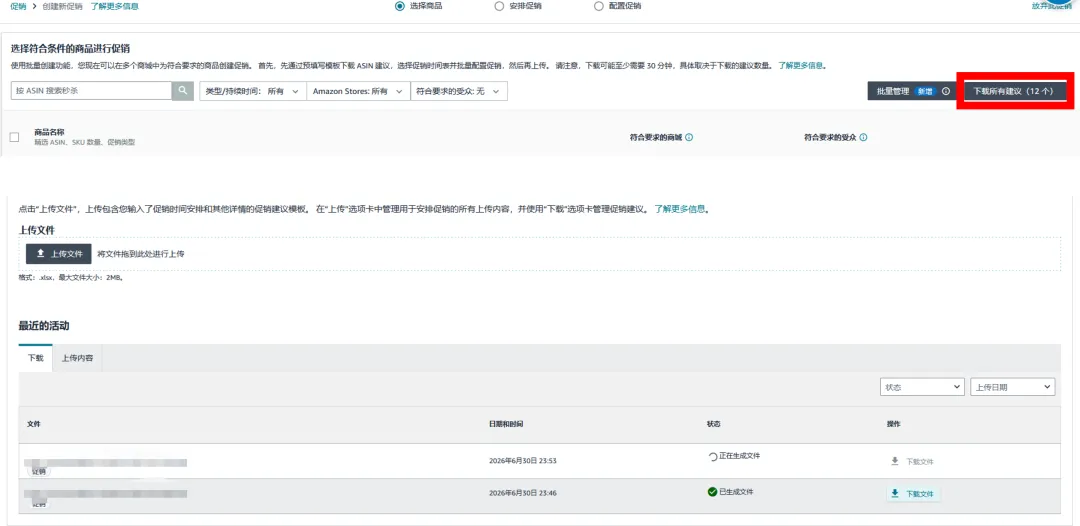
Task: Select the 选择商品 step radio
Action: [x=400, y=6]
